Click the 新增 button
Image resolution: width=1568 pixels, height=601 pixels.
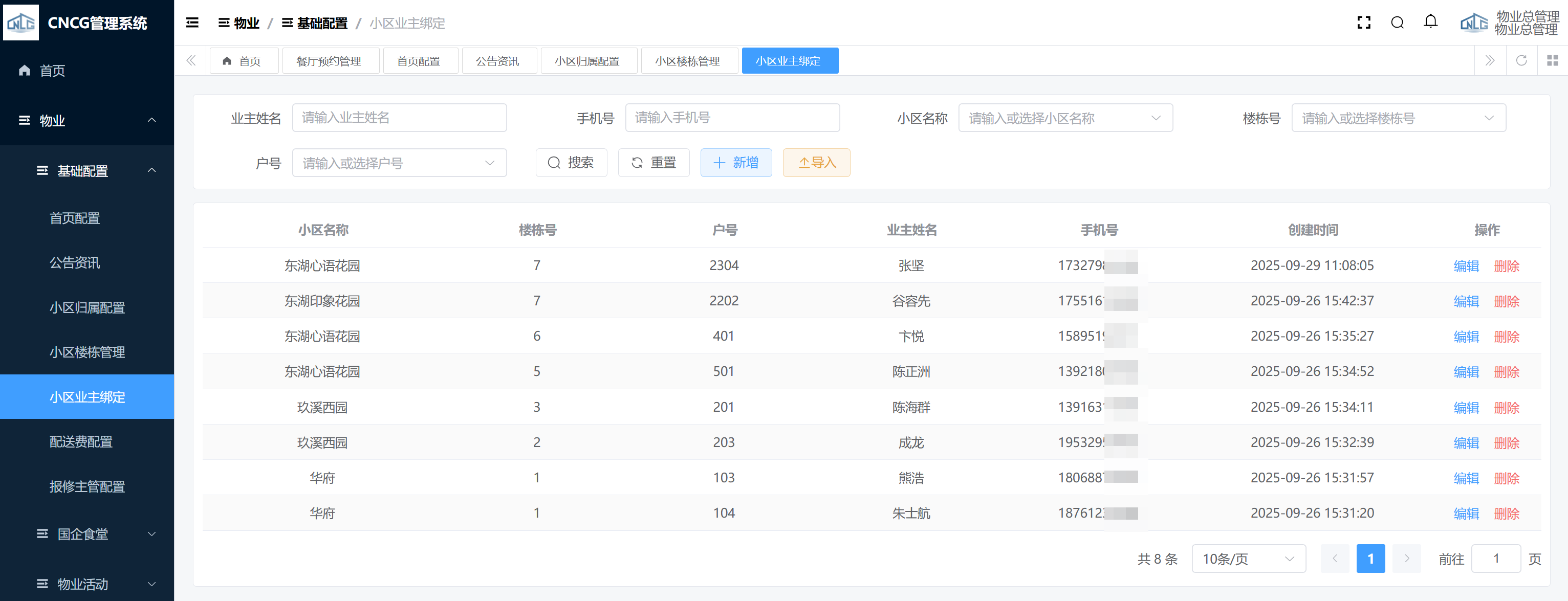[736, 163]
